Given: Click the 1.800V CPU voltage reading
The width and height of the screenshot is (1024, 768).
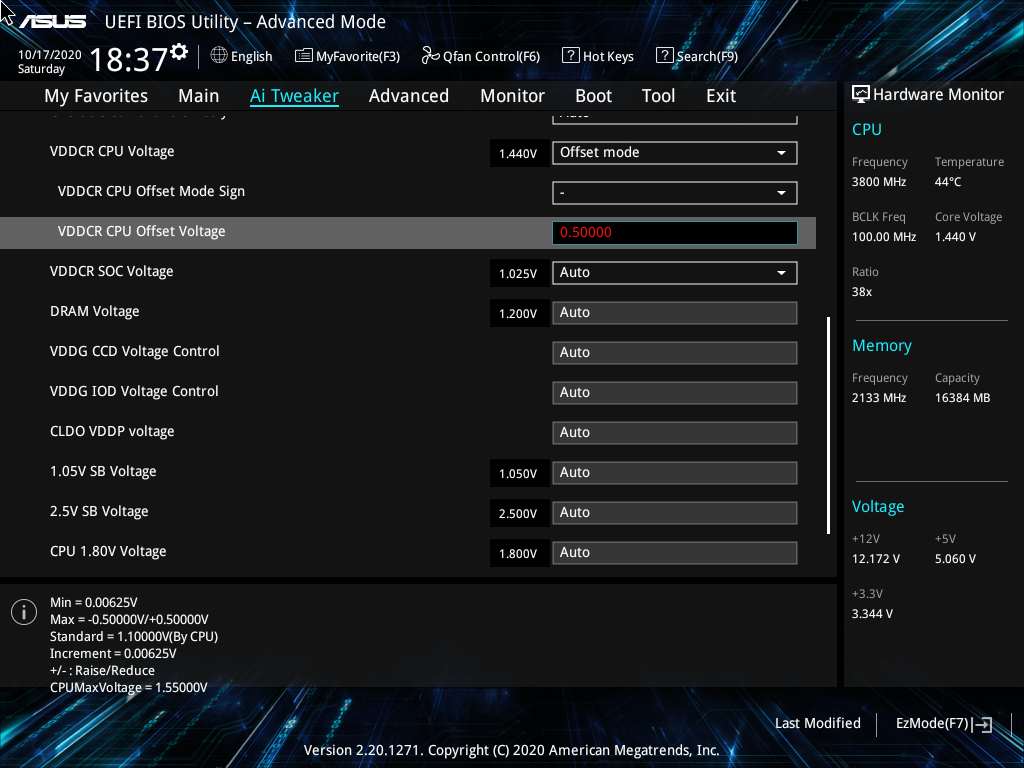Looking at the screenshot, I should (518, 554).
